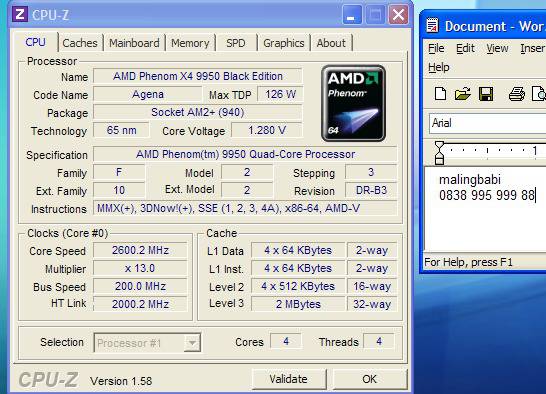The height and width of the screenshot is (394, 546).
Task: Click the Arial font box in WordPad
Action: (x=488, y=123)
